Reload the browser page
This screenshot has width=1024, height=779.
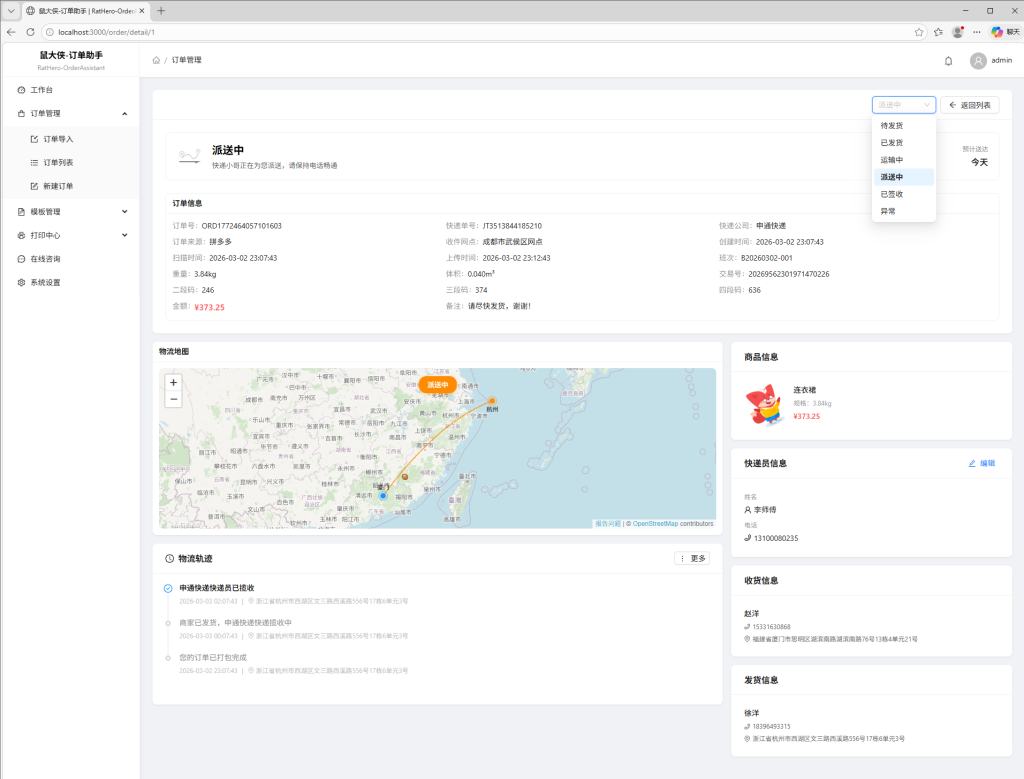point(30,32)
